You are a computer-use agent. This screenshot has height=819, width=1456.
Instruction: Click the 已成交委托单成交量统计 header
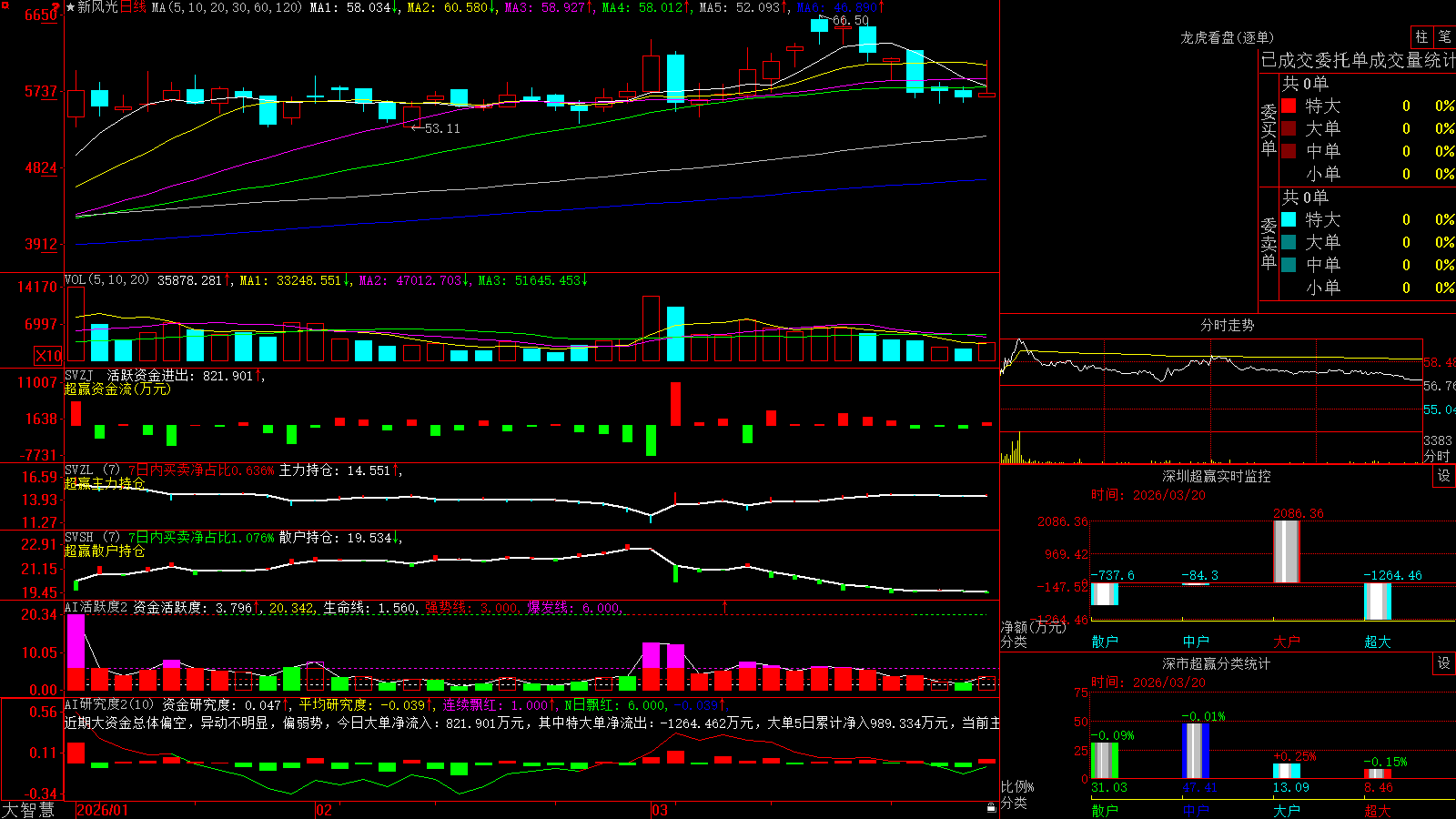[1358, 60]
